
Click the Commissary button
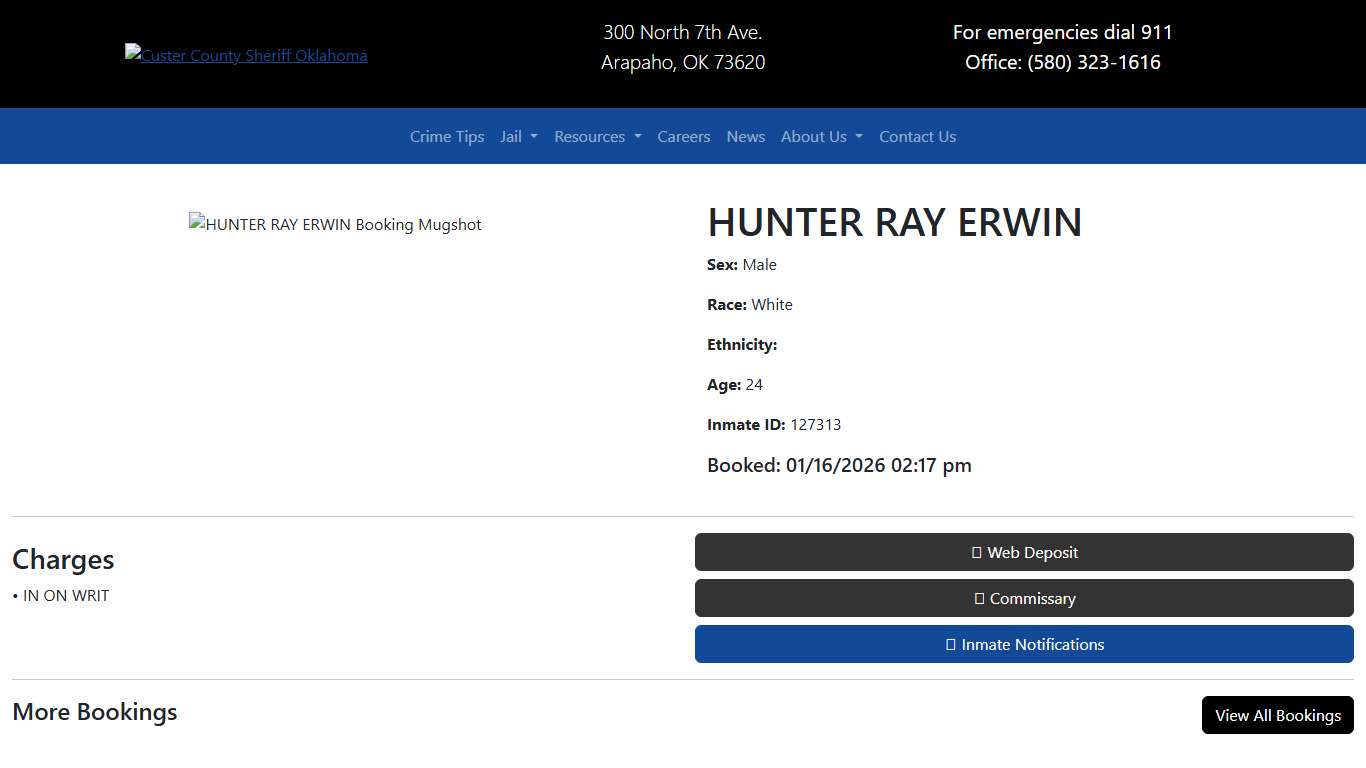[x=1024, y=598]
